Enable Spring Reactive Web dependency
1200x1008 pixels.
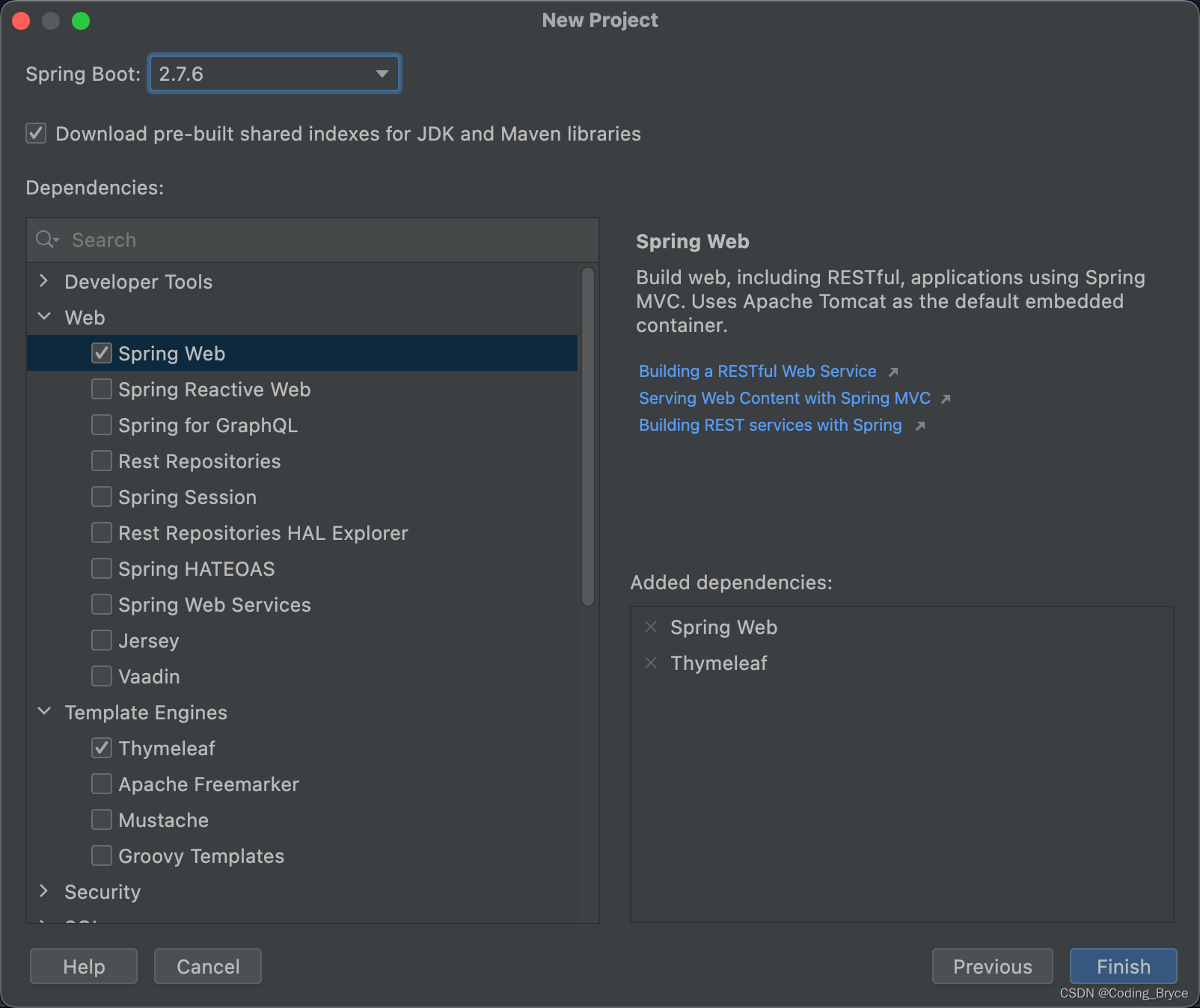click(102, 389)
